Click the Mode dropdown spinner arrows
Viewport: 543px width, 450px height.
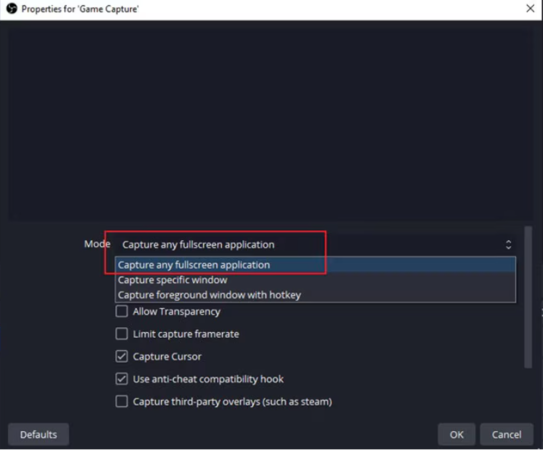(x=508, y=245)
